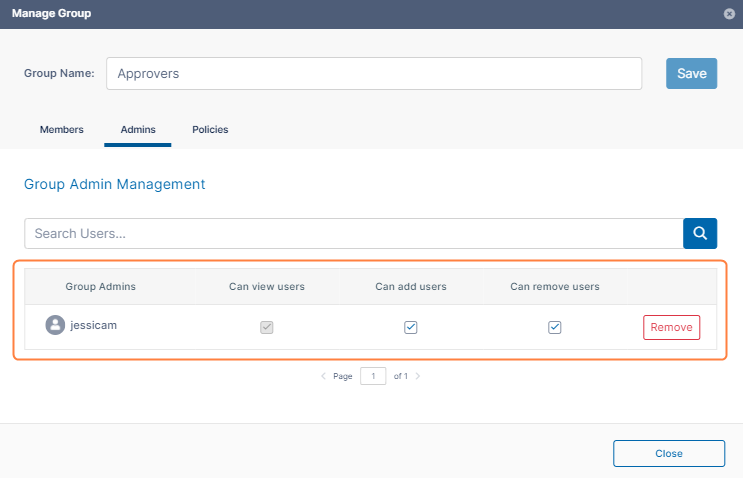Click into the Search Users box
The image size is (743, 478).
click(x=353, y=233)
